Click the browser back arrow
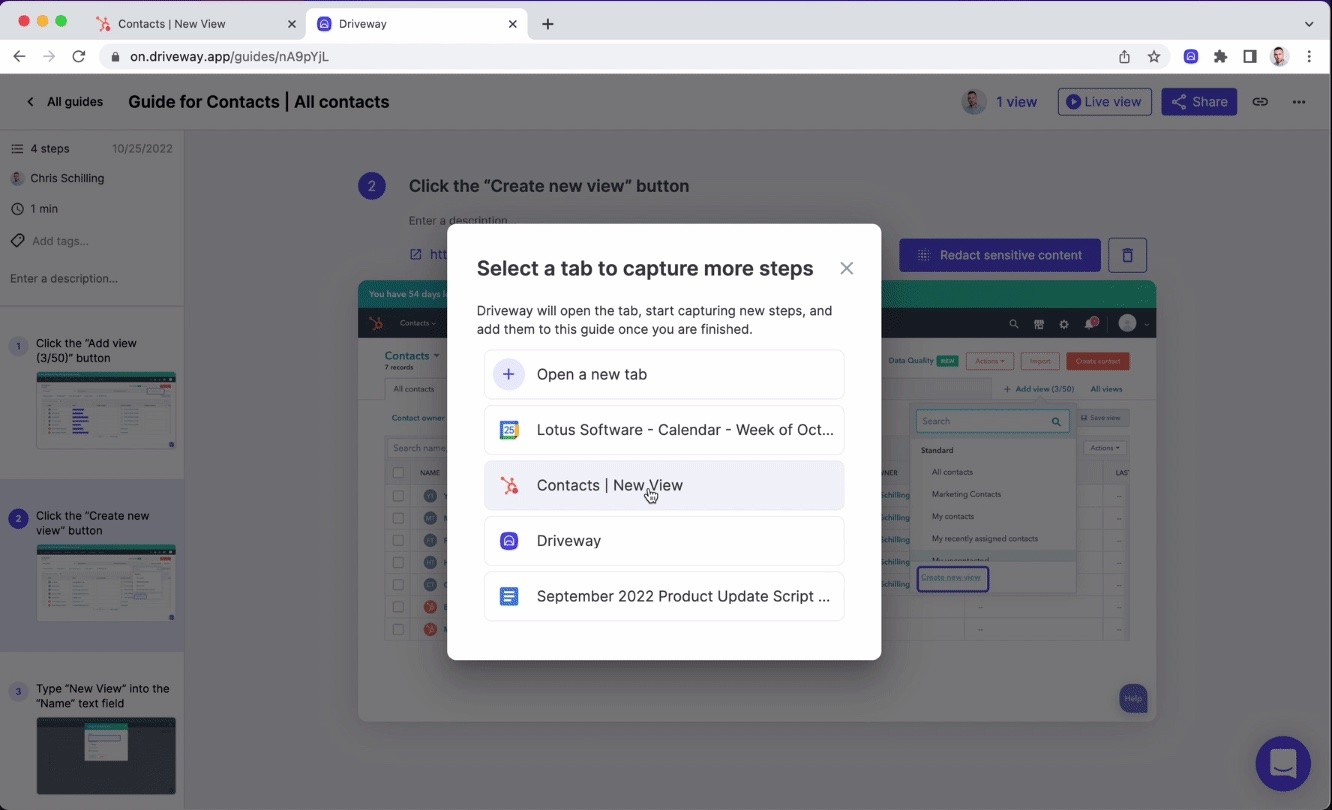 (19, 57)
